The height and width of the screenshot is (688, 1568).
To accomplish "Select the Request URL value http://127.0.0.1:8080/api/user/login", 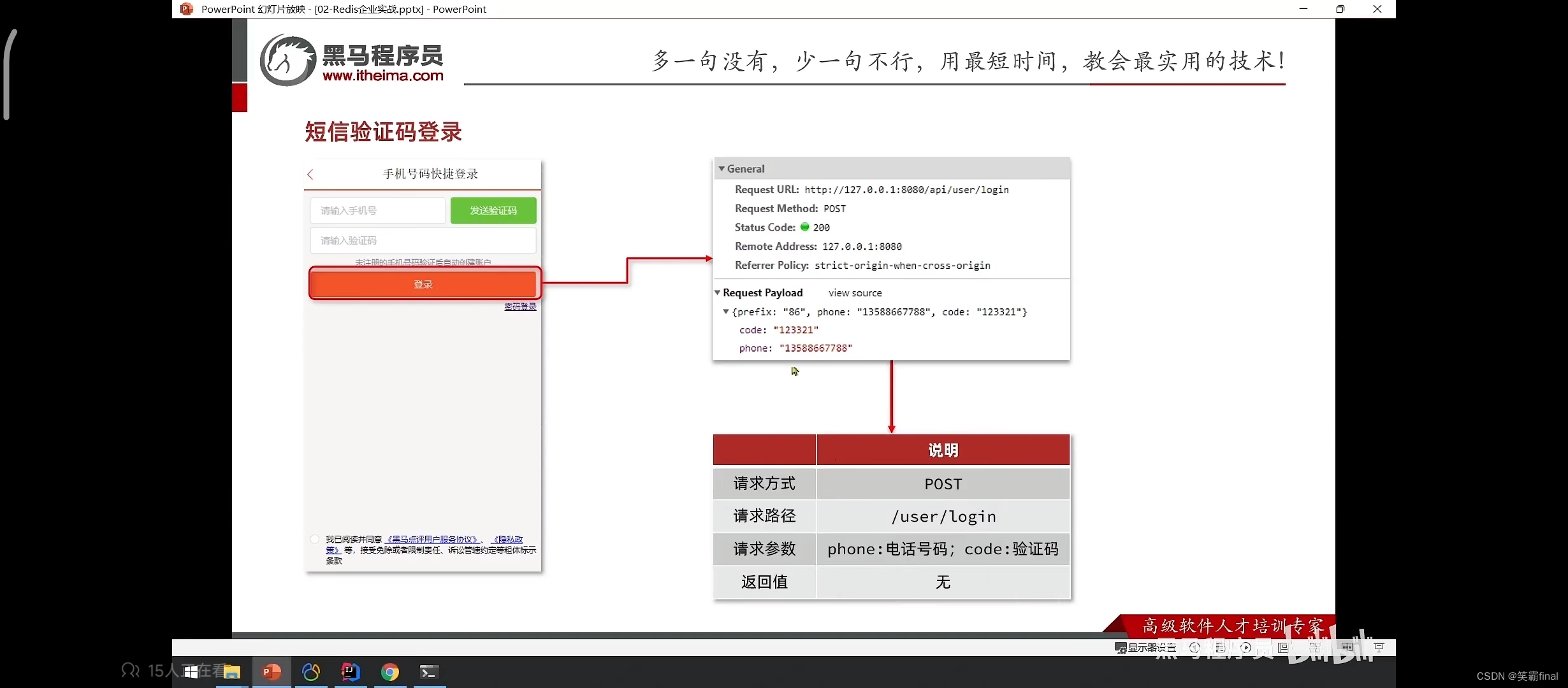I will pos(906,190).
